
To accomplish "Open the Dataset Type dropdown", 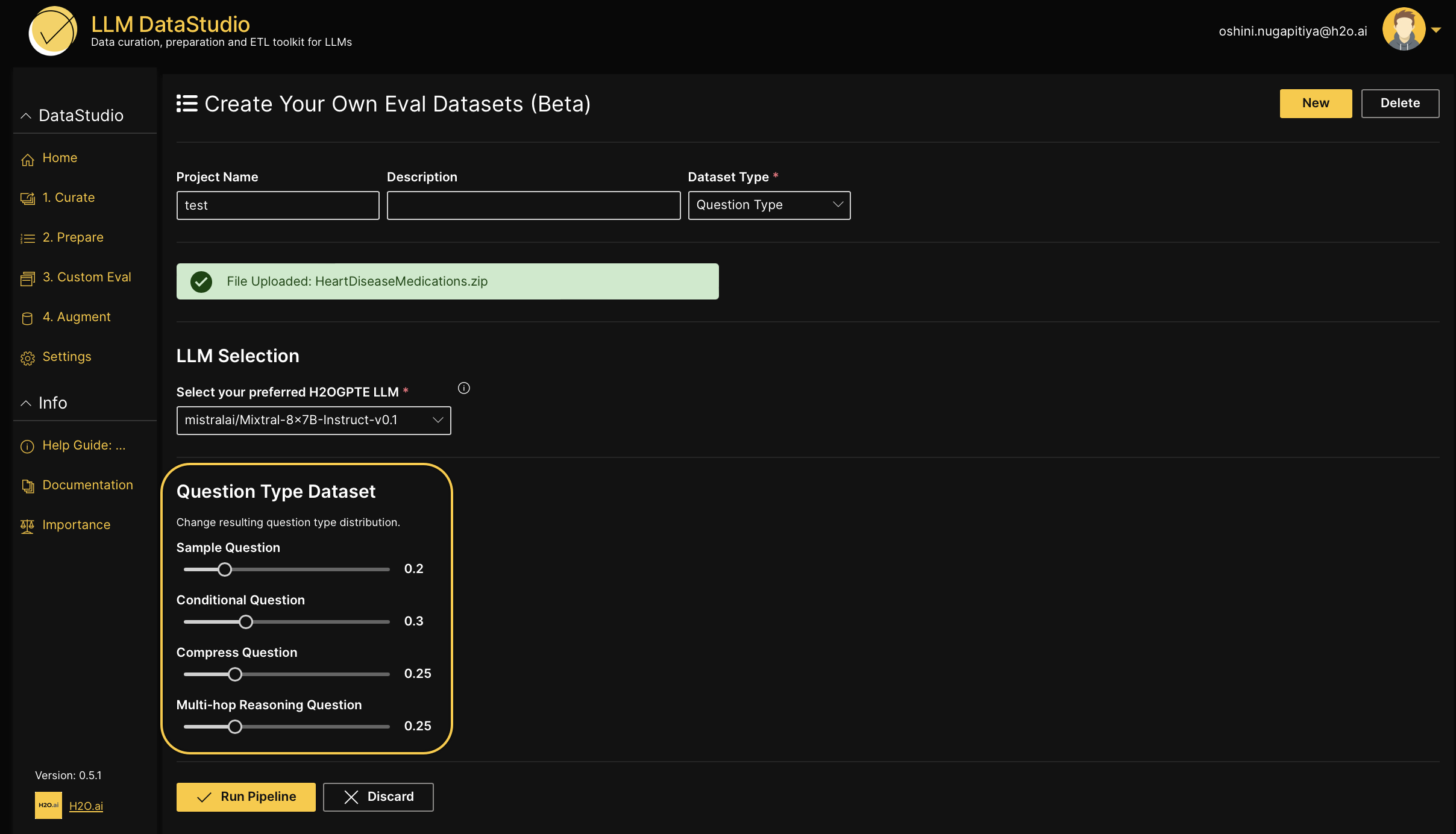I will click(x=769, y=205).
